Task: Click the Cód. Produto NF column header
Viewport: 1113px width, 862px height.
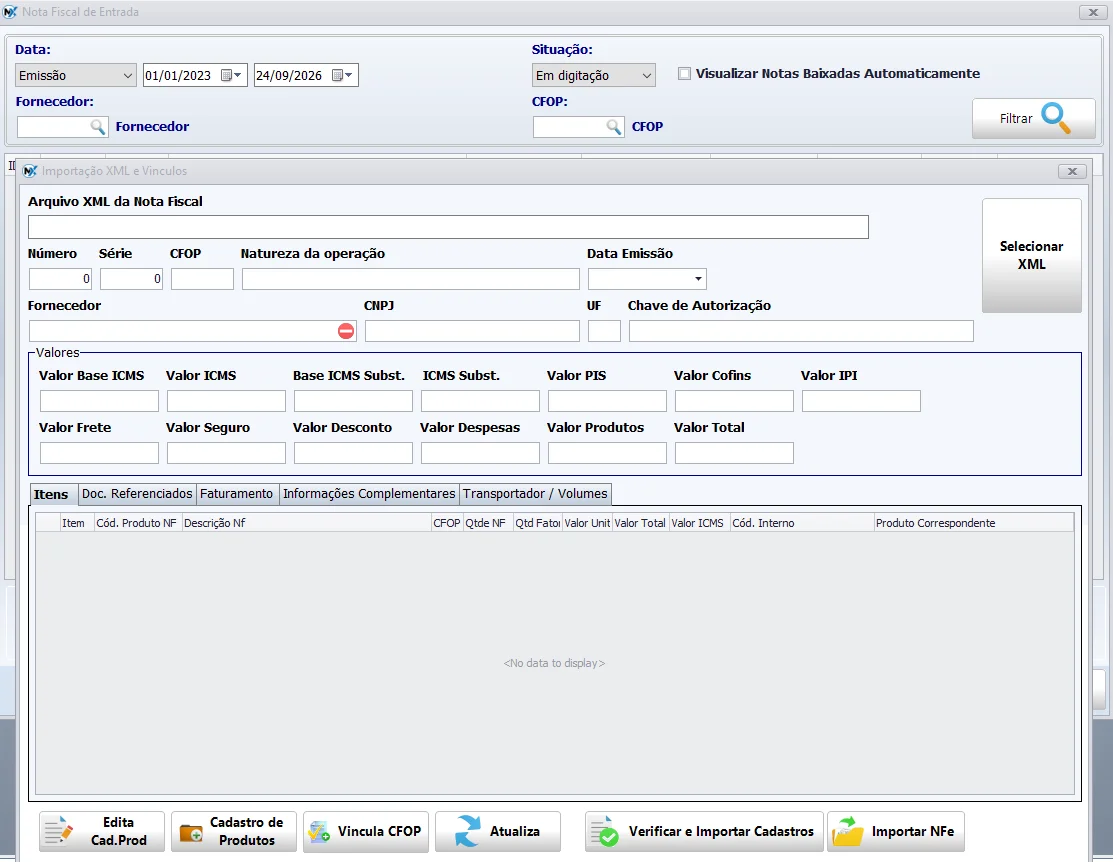Action: coord(138,523)
